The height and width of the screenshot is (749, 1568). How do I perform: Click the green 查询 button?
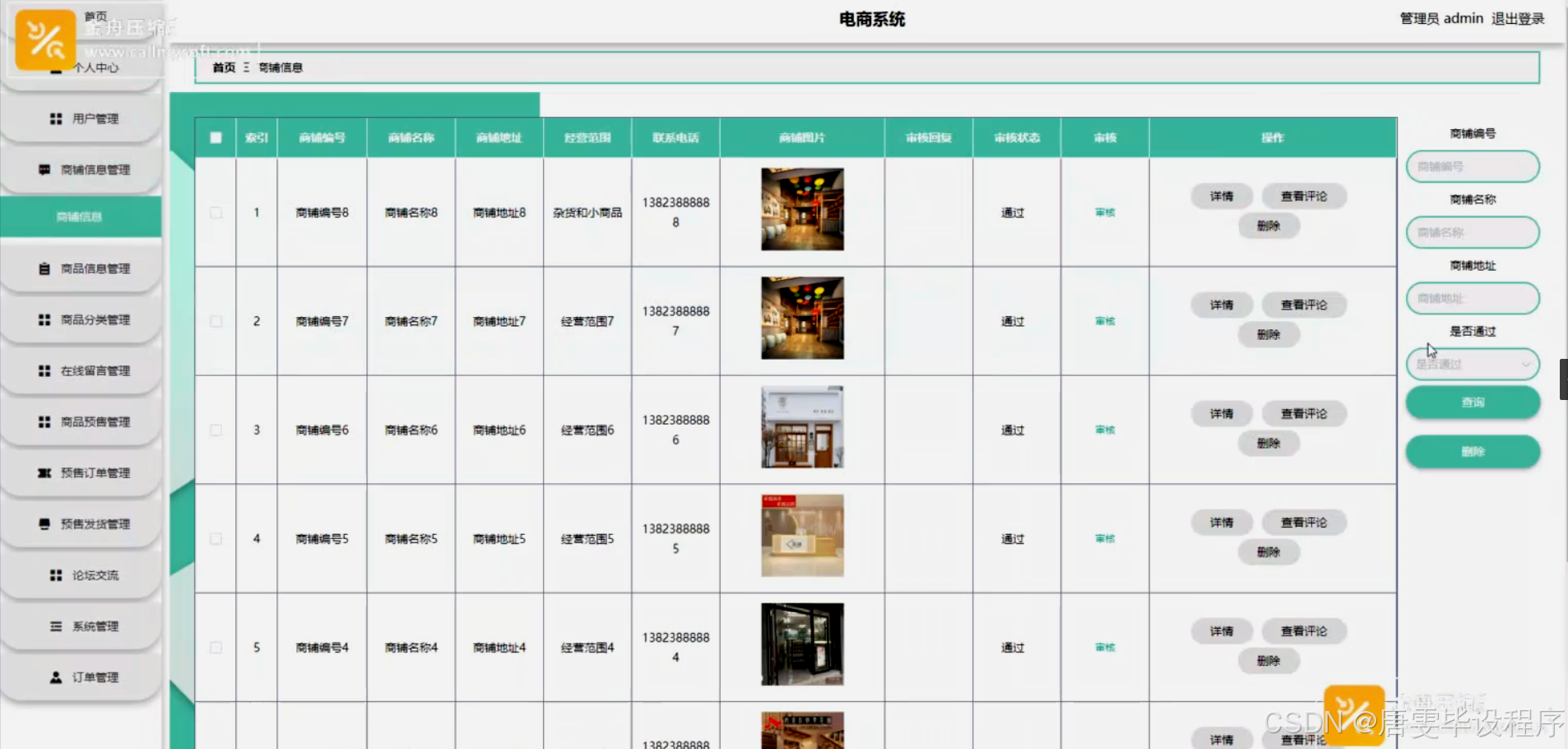(x=1473, y=402)
